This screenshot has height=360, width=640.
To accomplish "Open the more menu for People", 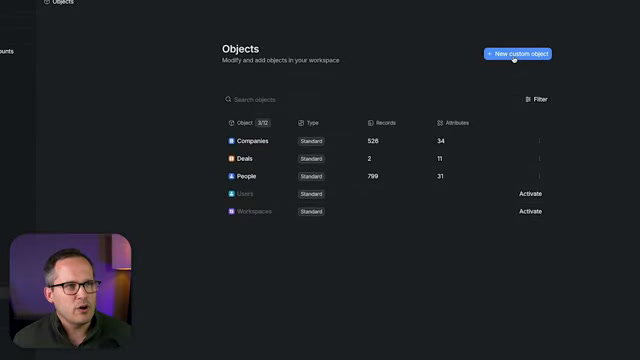I will 539,176.
